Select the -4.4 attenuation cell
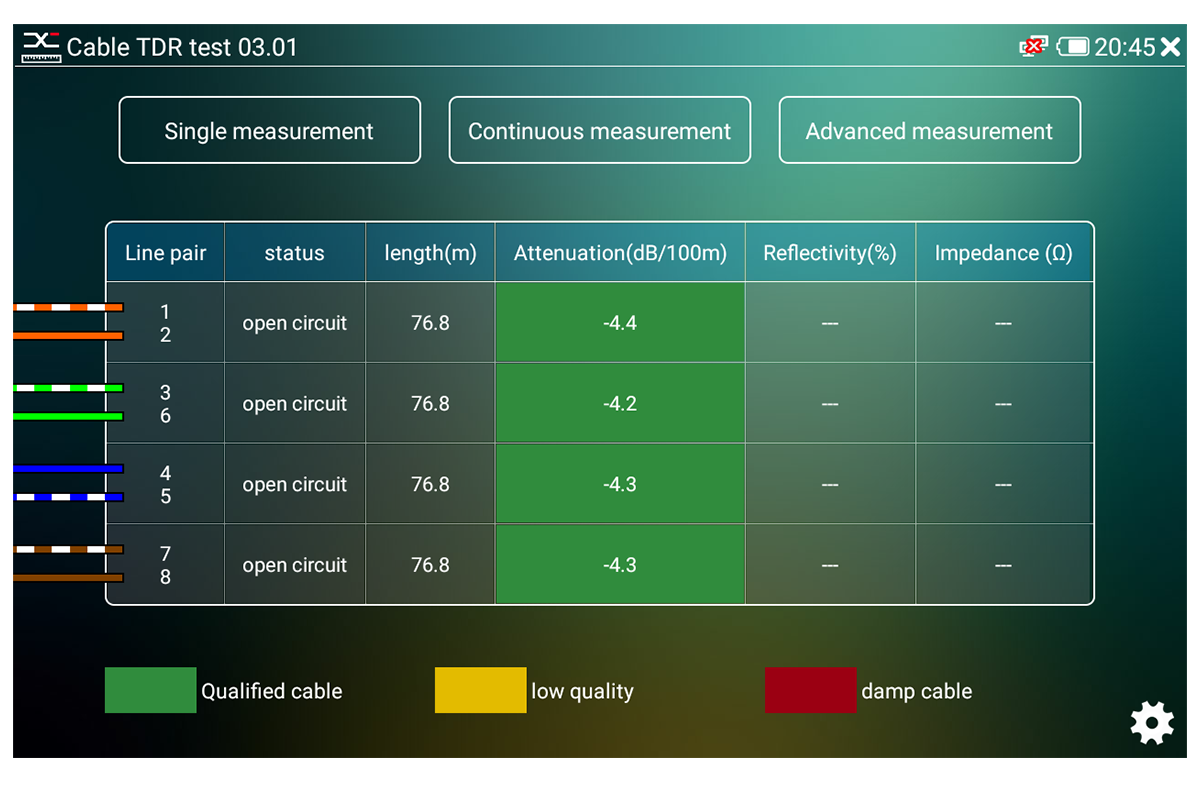 (620, 322)
